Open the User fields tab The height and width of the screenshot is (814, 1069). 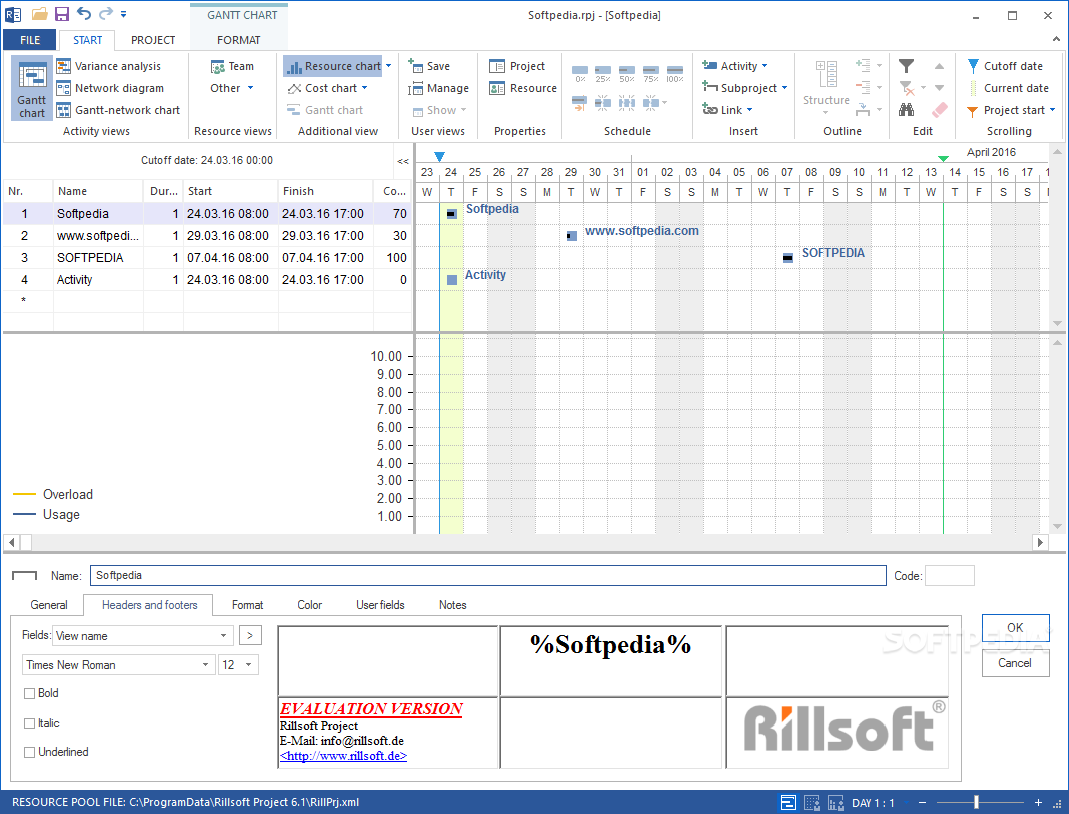pyautogui.click(x=380, y=605)
